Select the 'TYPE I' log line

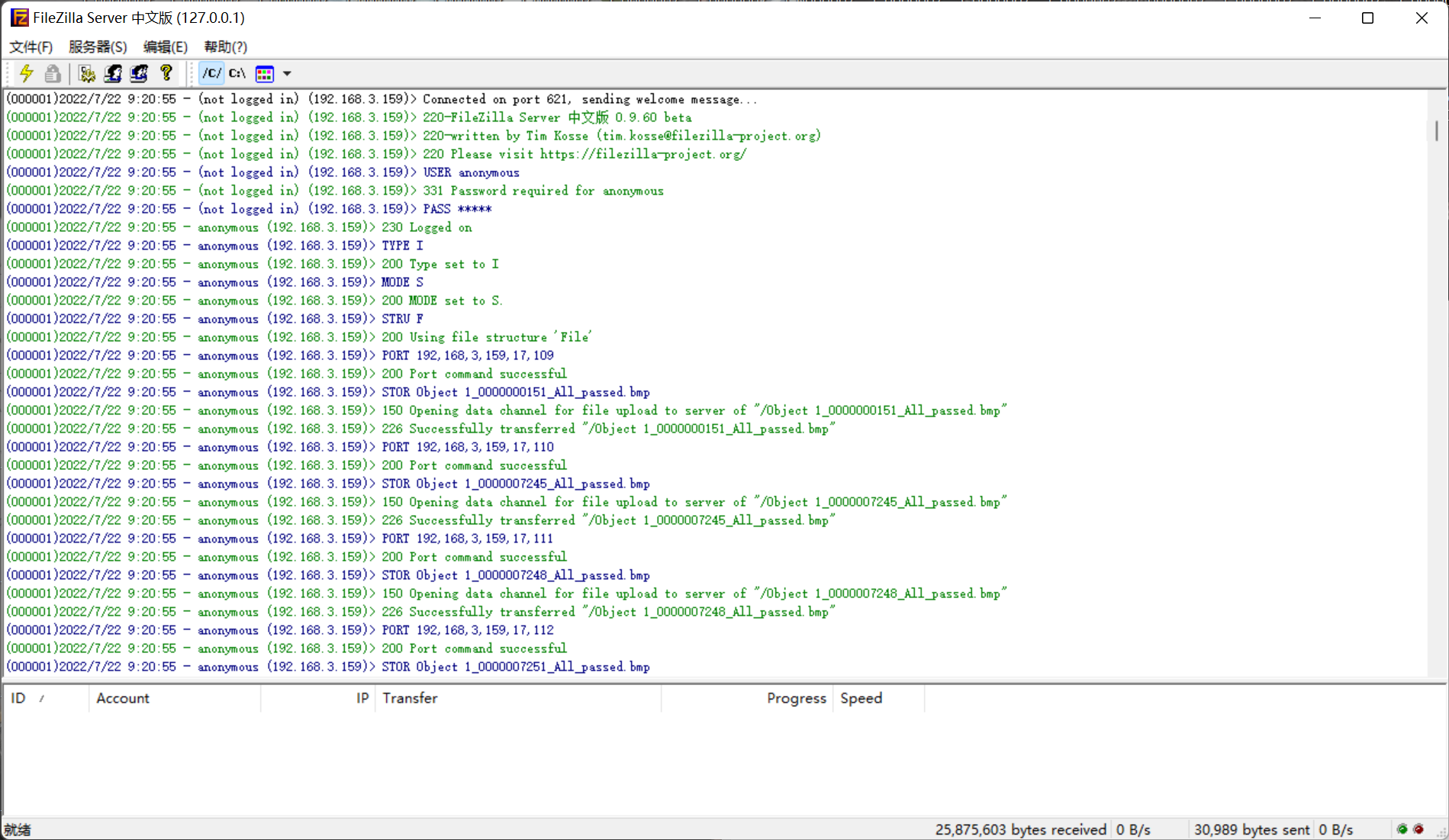(x=215, y=246)
